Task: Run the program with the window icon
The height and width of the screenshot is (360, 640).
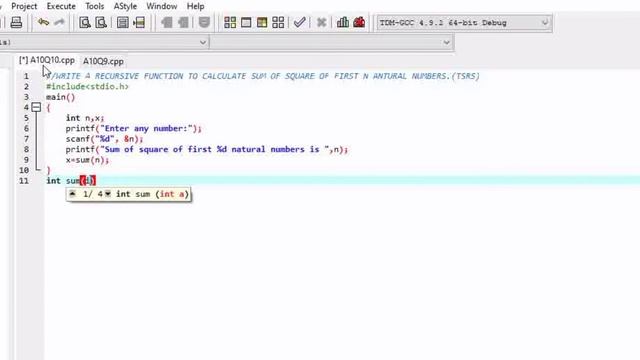Action: point(246,22)
